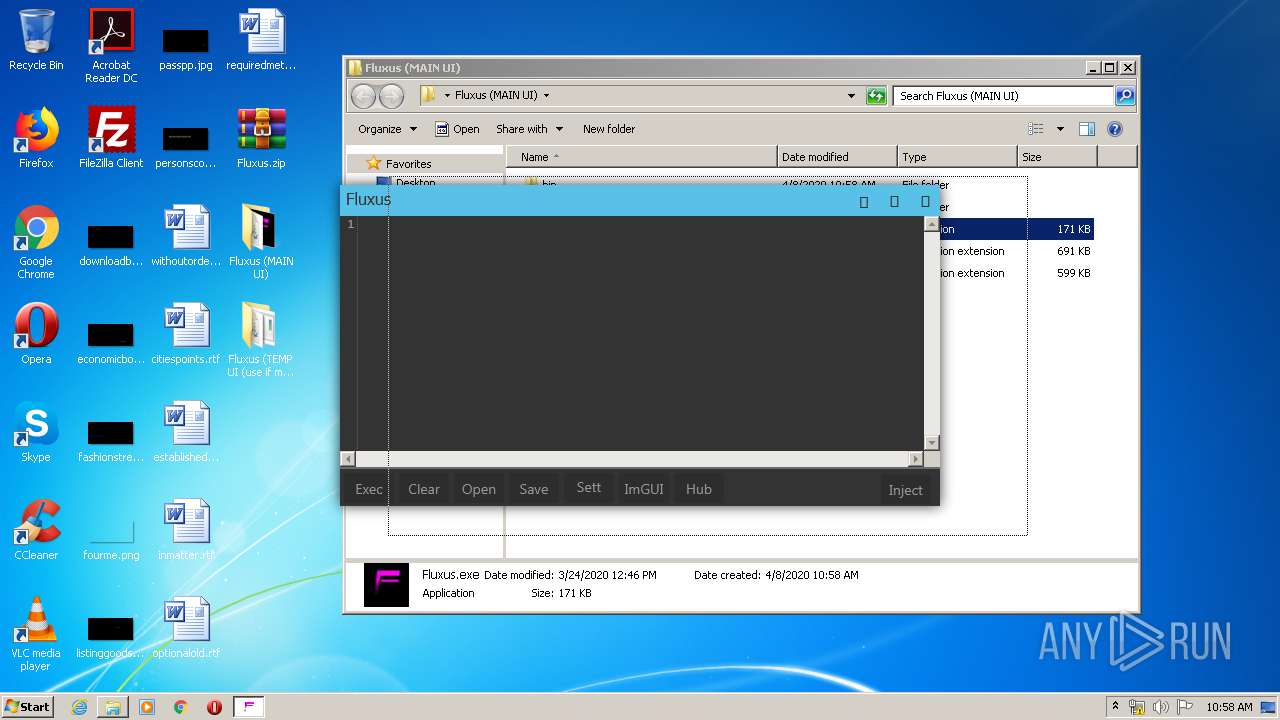Open FileZilla Client shortcut

point(111,138)
